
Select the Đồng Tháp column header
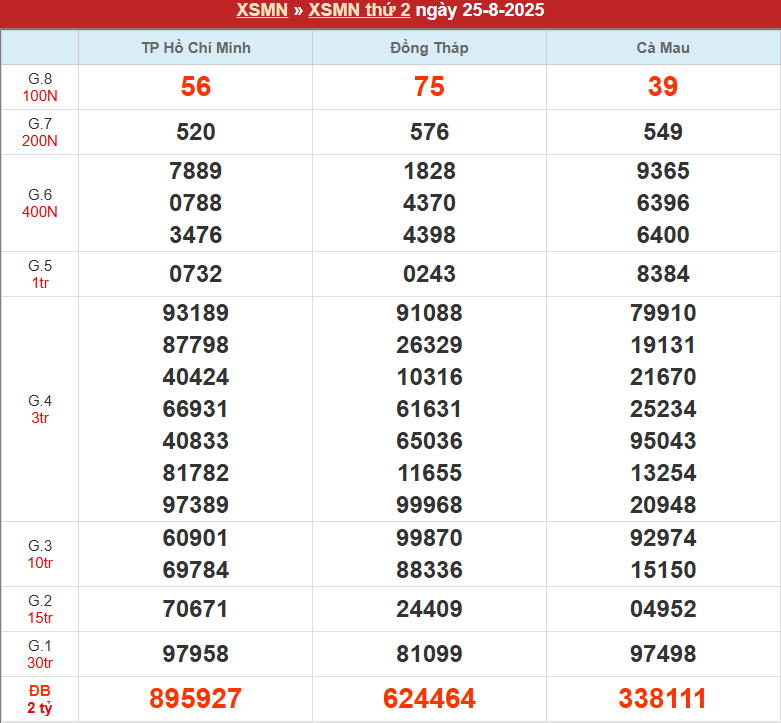pos(429,48)
